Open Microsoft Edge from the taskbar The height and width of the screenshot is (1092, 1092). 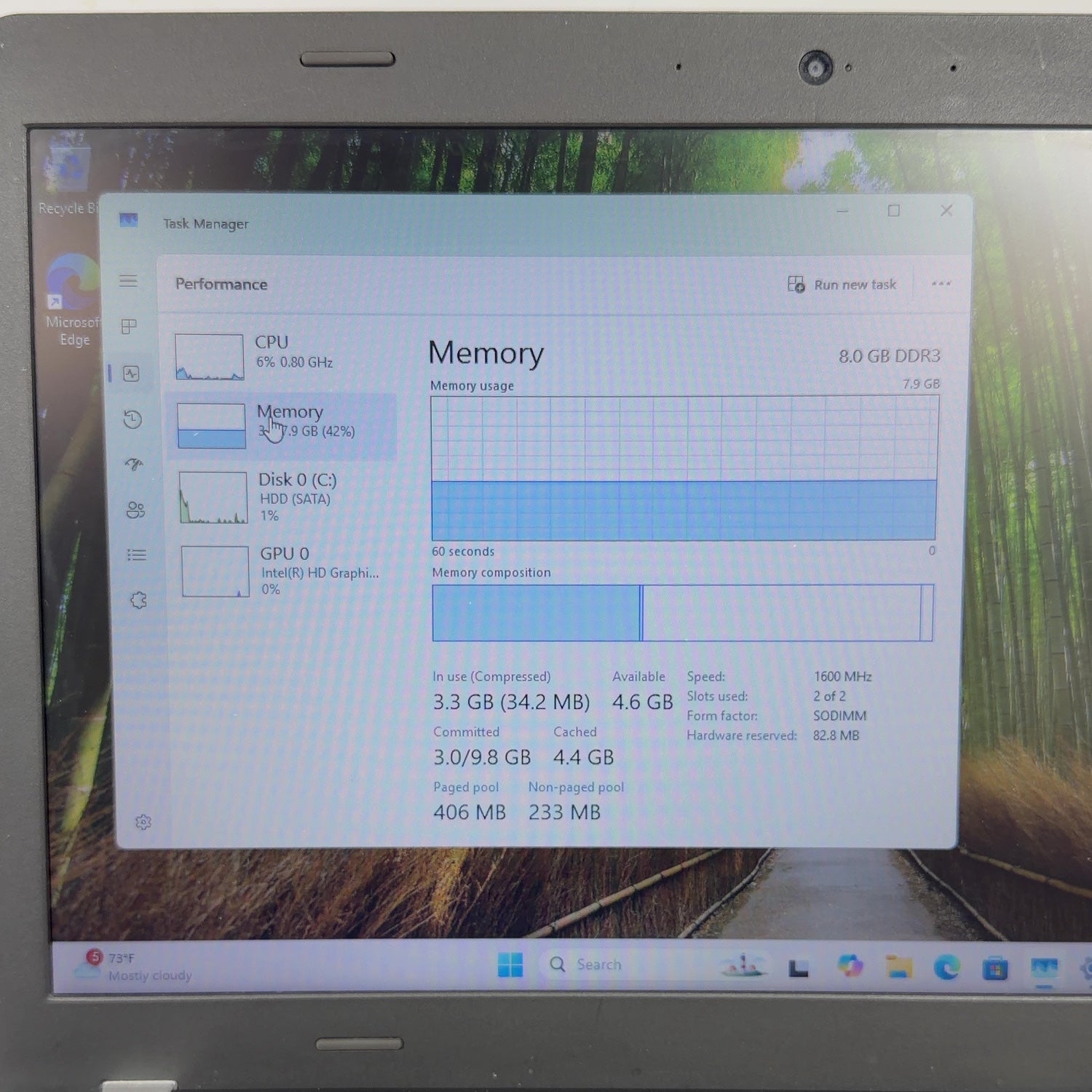coord(946,968)
